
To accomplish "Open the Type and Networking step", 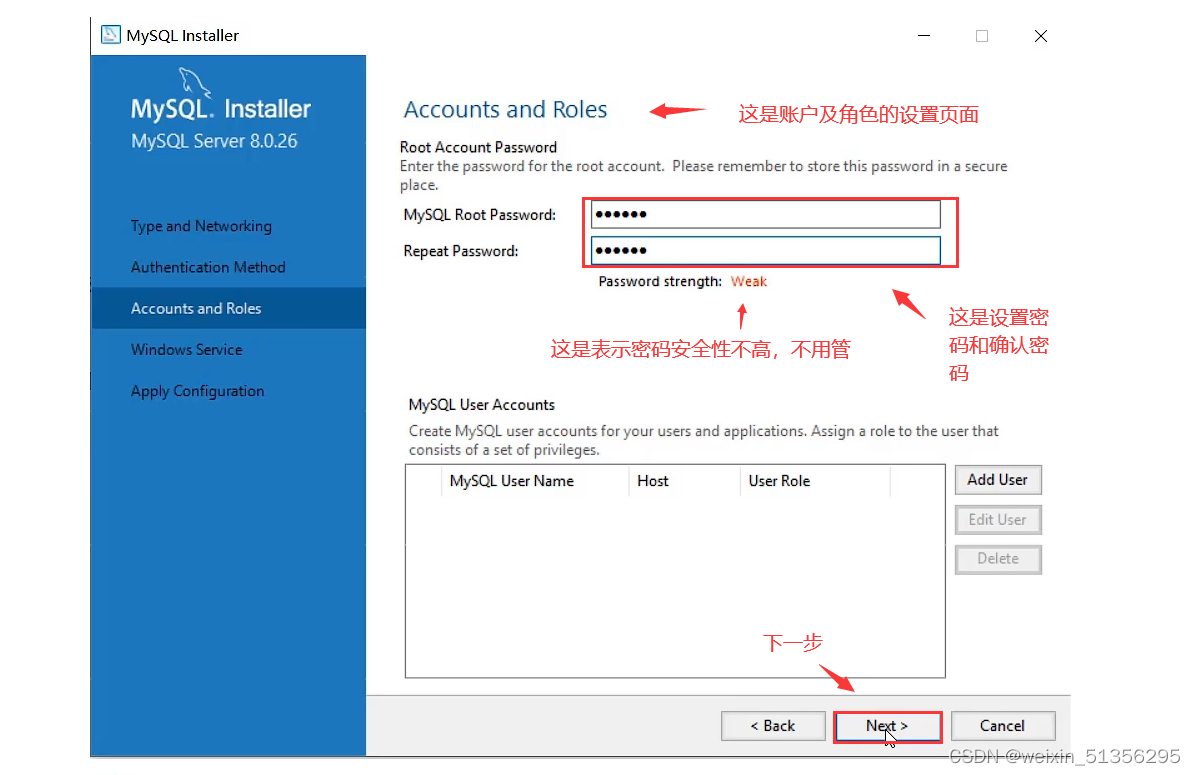I will pos(201,226).
